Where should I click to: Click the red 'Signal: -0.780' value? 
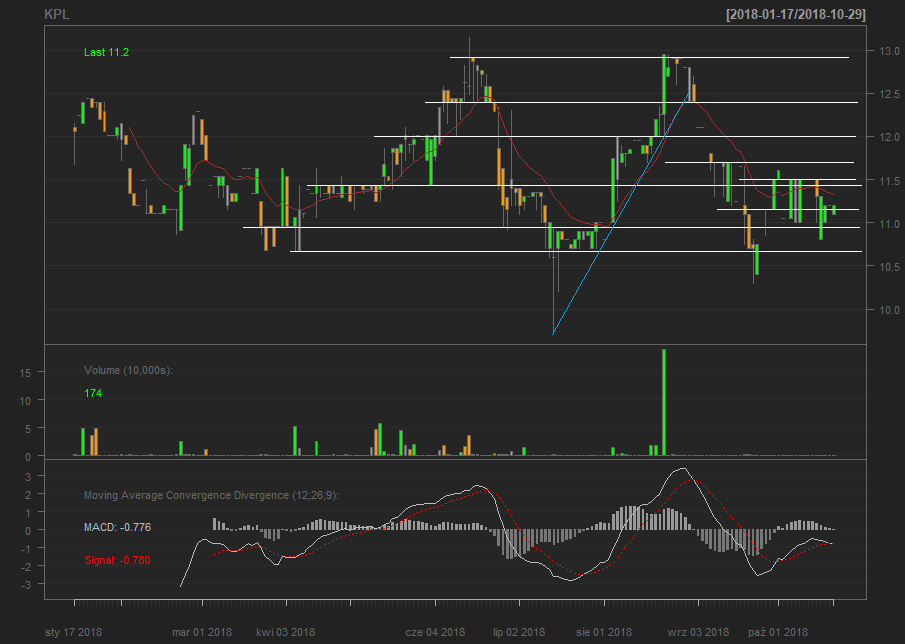pos(117,560)
